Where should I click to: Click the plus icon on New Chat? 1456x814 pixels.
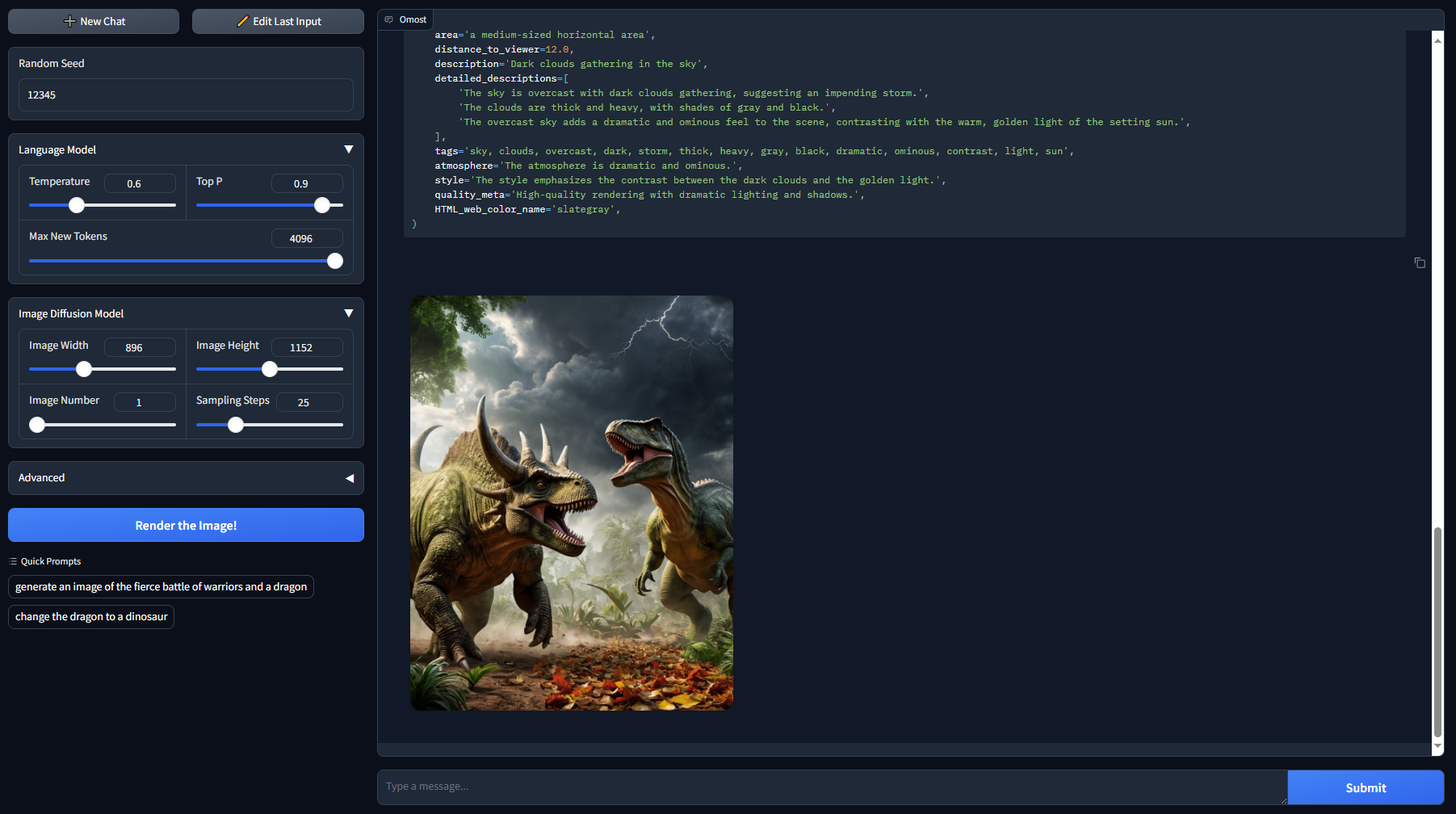pos(69,22)
